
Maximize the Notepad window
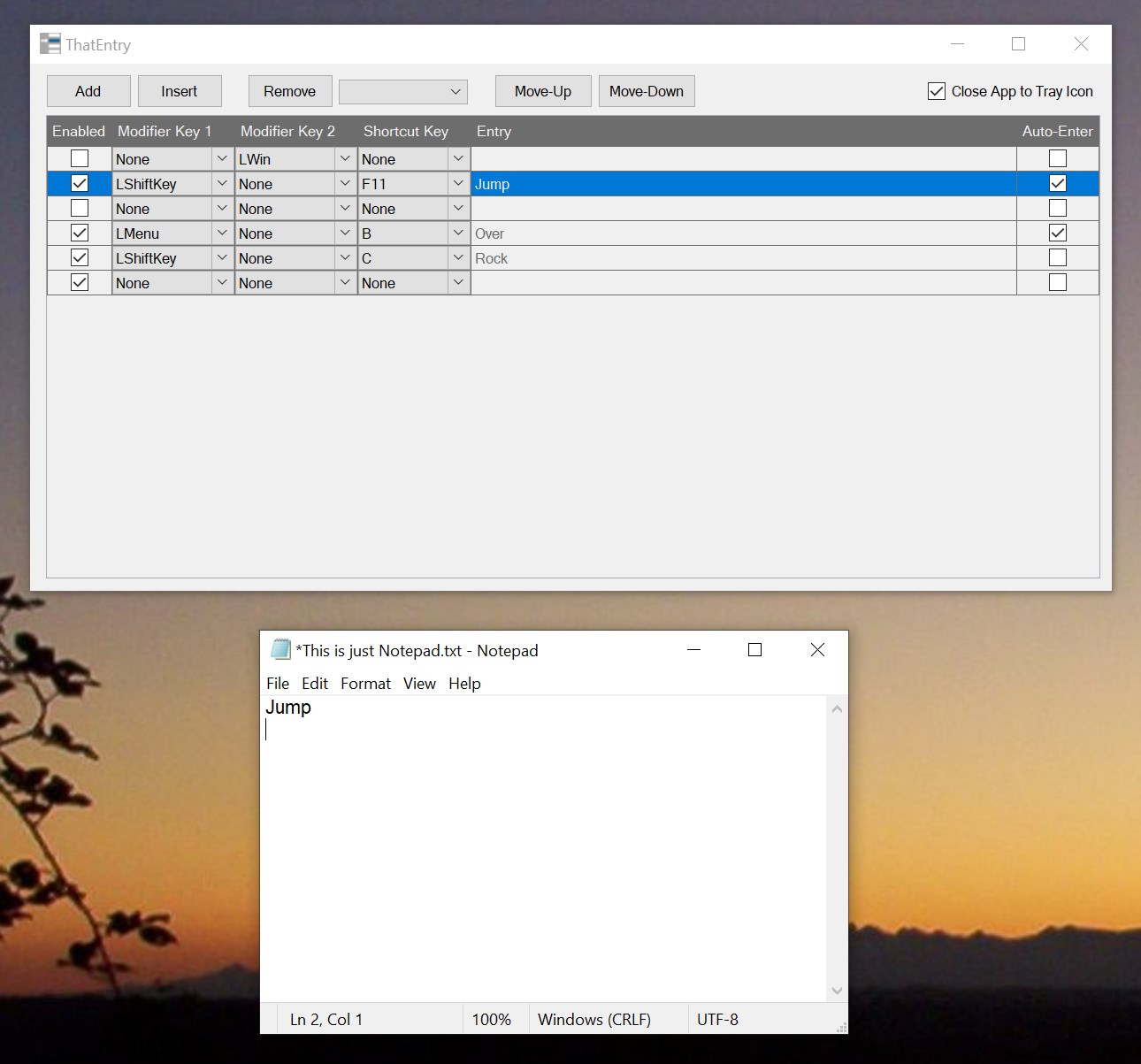(x=754, y=650)
